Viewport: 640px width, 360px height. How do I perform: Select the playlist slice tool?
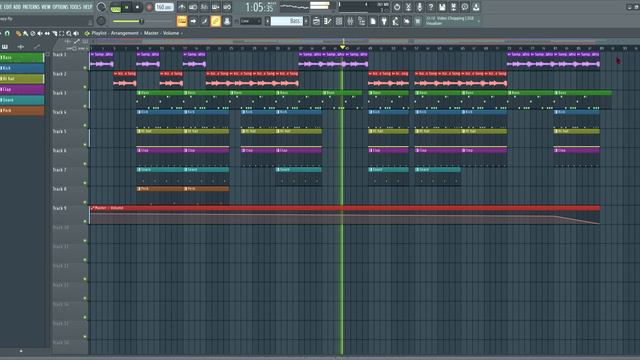click(x=54, y=33)
